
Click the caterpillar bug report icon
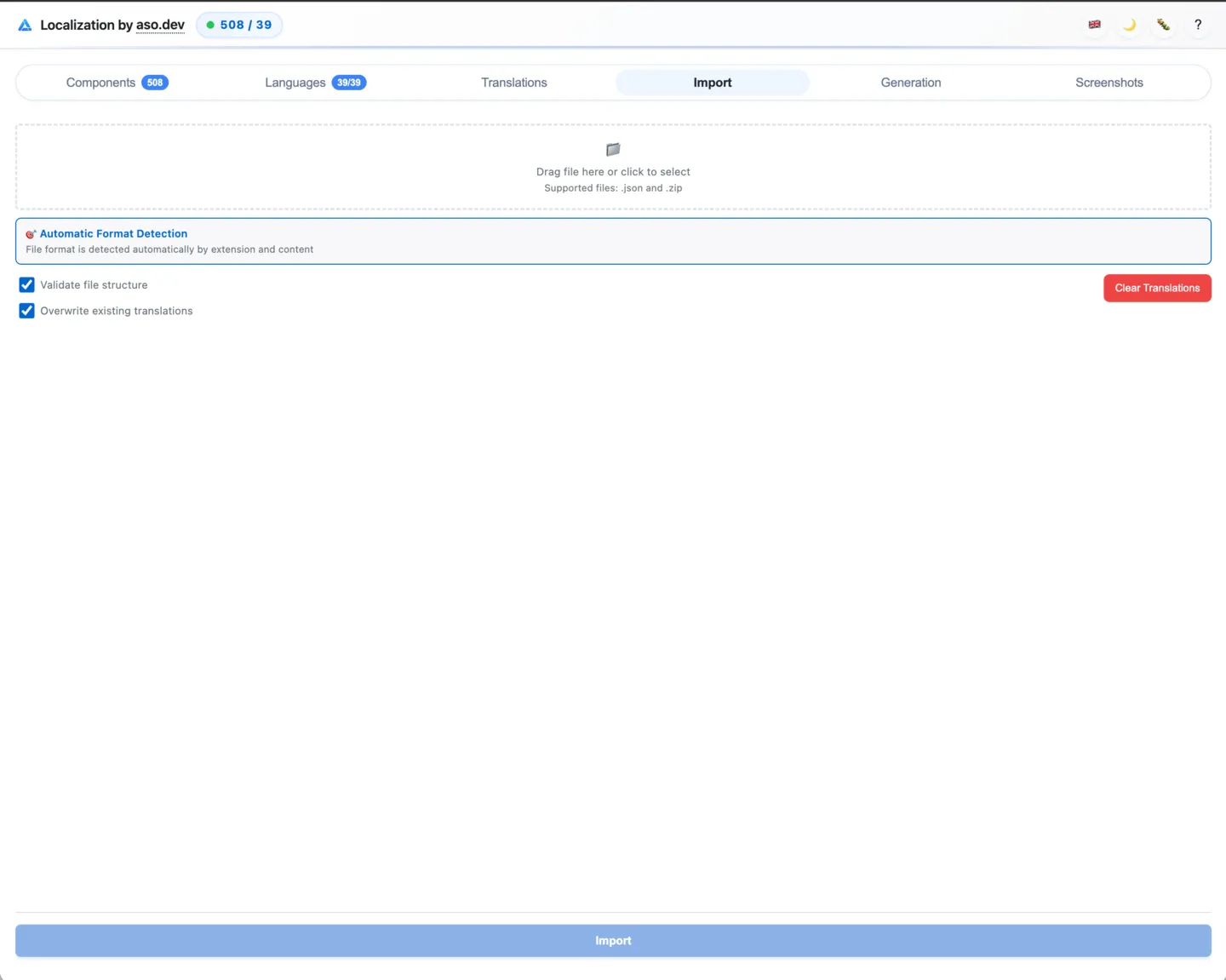[x=1163, y=25]
